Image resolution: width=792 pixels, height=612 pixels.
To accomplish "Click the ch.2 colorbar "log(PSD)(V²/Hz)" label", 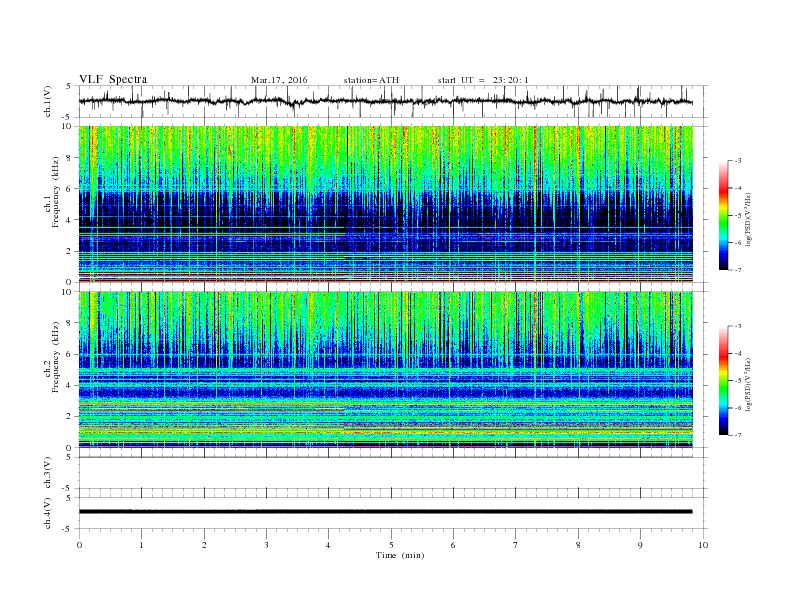I will coord(748,384).
